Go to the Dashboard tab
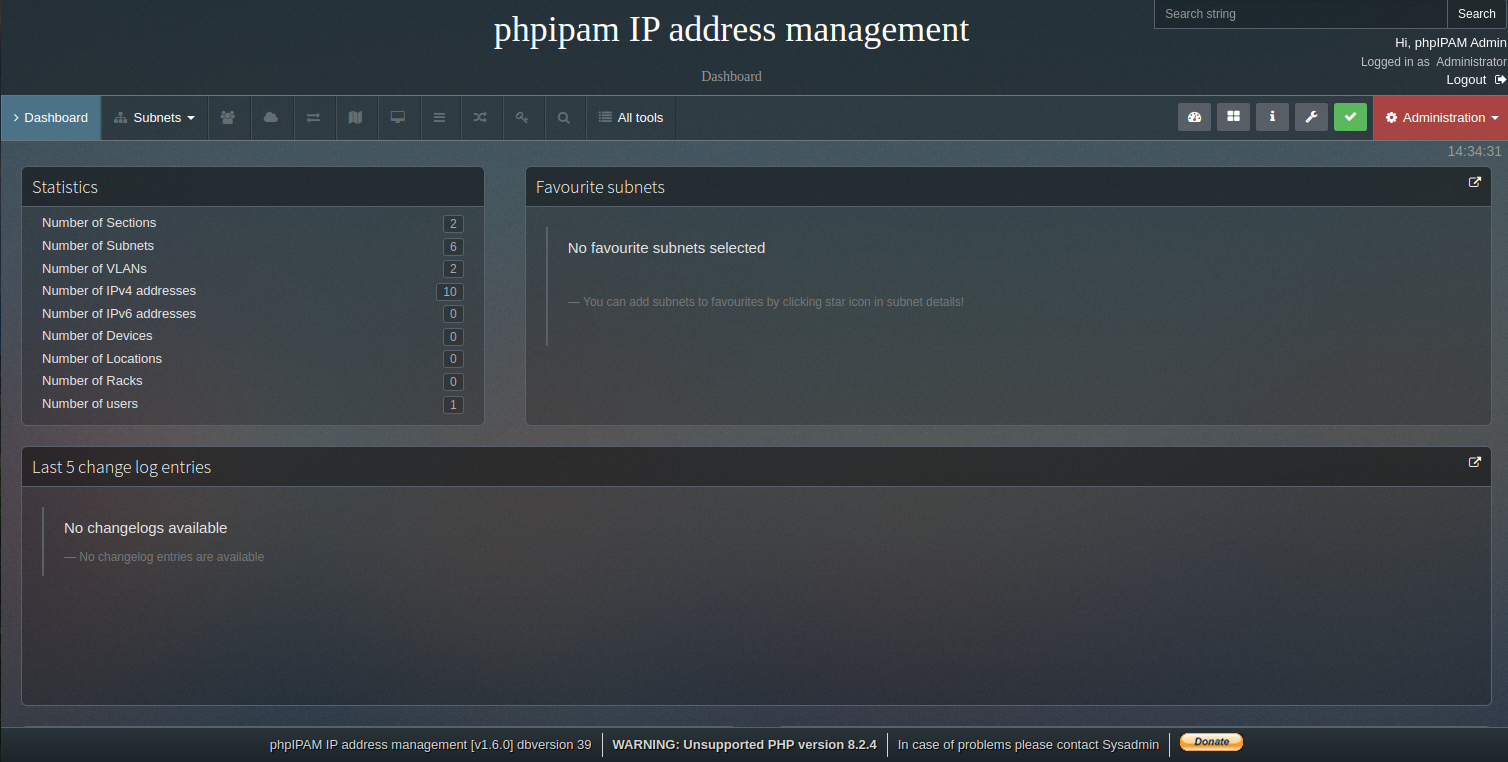This screenshot has width=1508, height=762. (x=51, y=118)
